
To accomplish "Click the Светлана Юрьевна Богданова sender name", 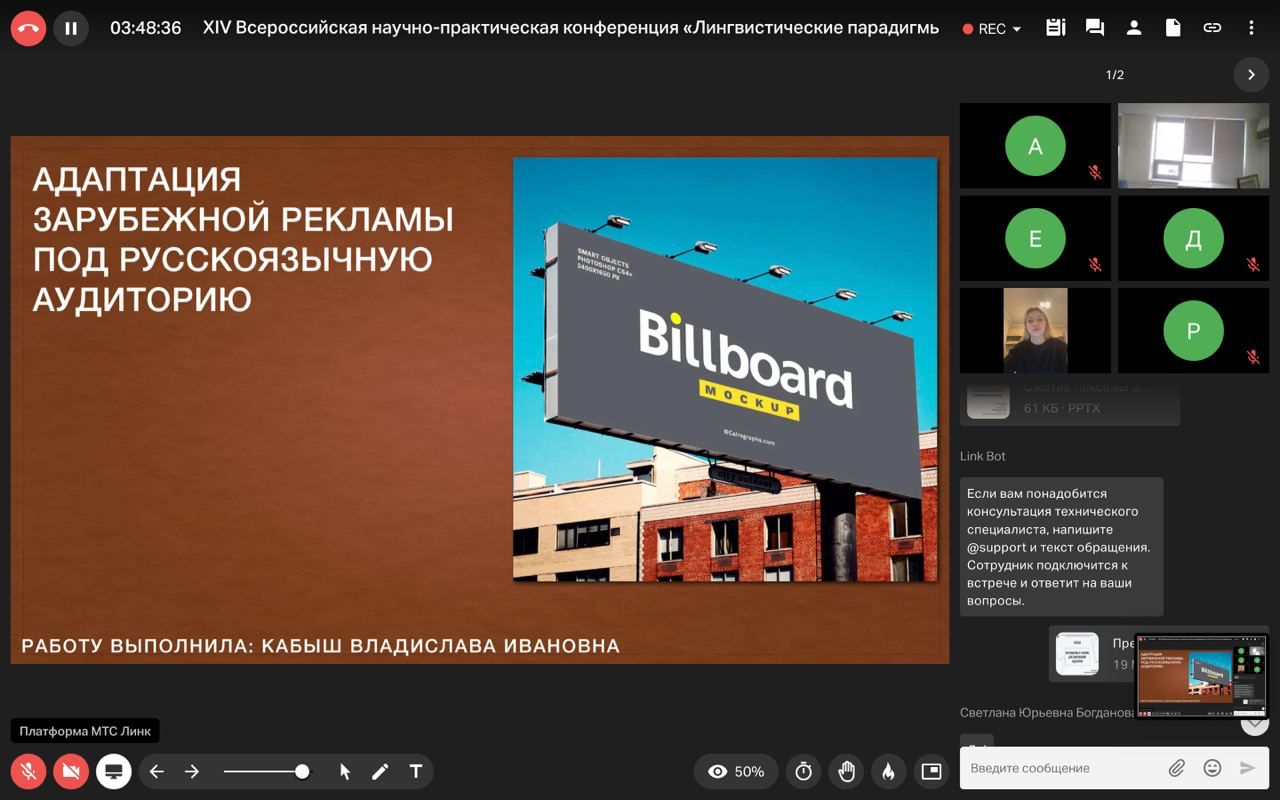I will [x=1047, y=713].
